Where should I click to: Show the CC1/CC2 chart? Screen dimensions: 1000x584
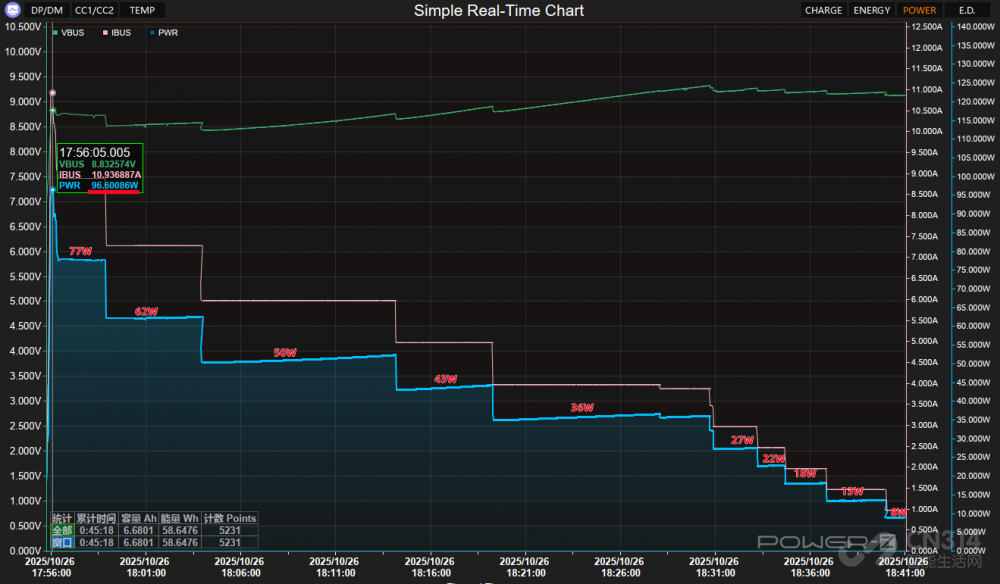95,10
